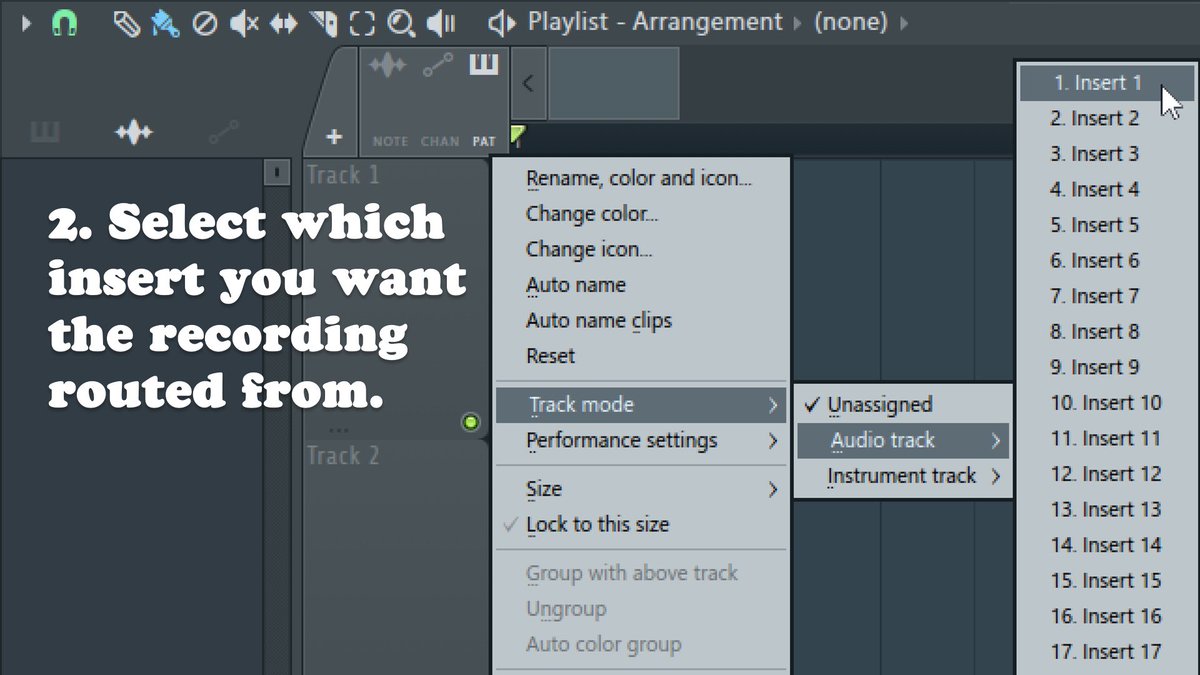Viewport: 1200px width, 675px height.
Task: Click 'Playlist - Arrangement' title text
Action: pyautogui.click(x=655, y=22)
